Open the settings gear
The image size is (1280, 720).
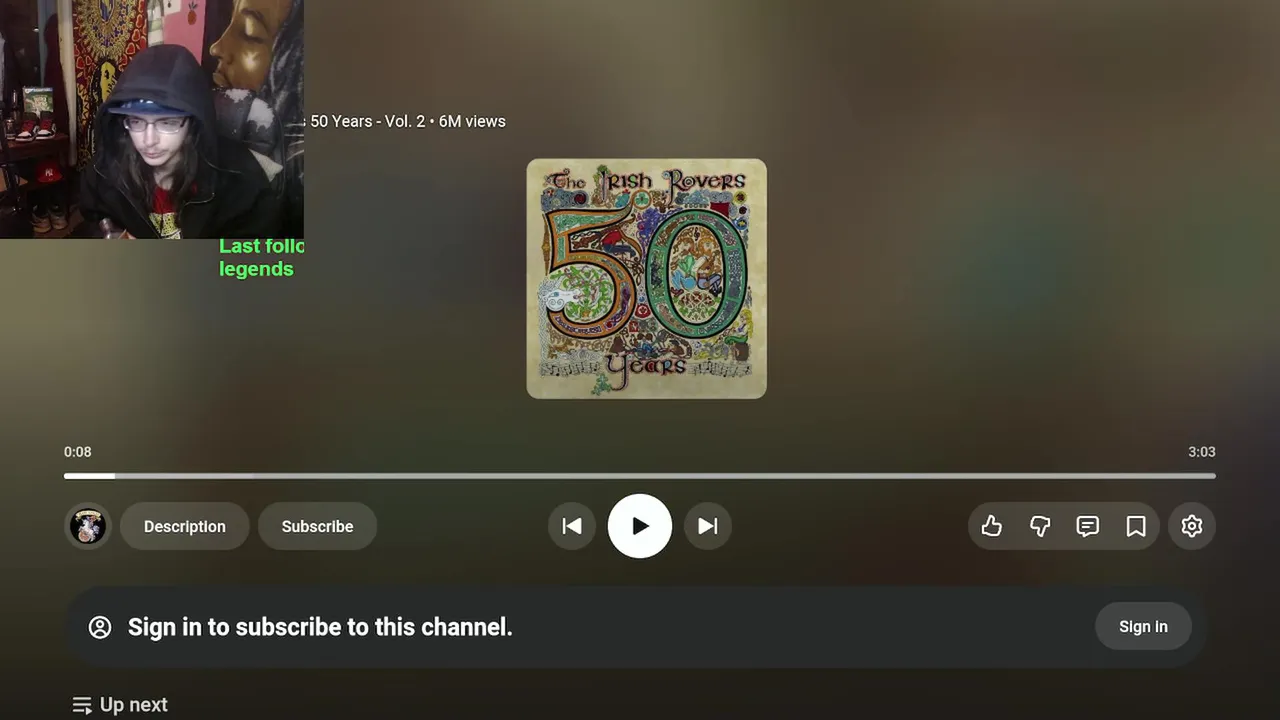(x=1192, y=526)
